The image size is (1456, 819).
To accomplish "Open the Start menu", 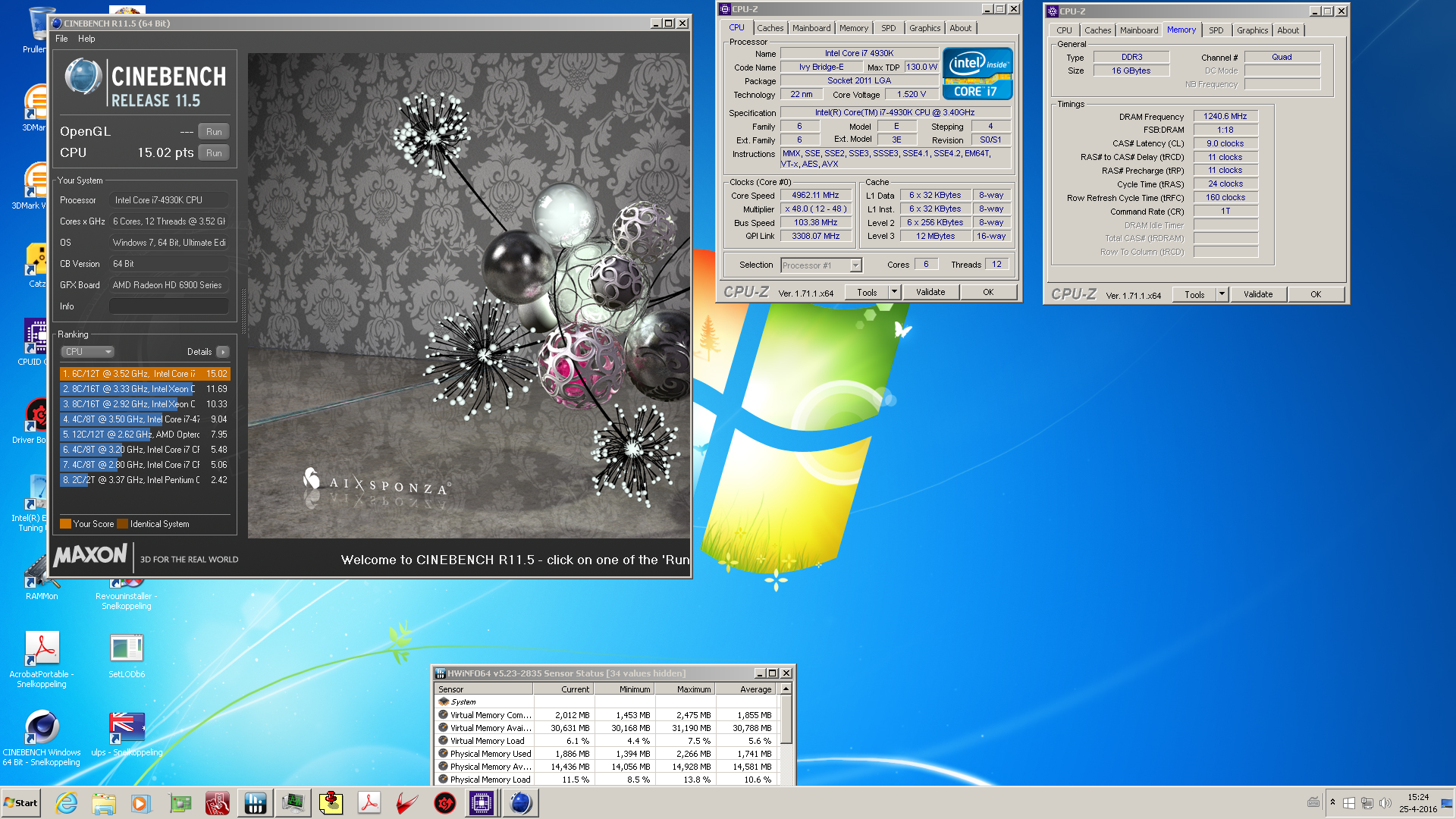I will coord(21,803).
